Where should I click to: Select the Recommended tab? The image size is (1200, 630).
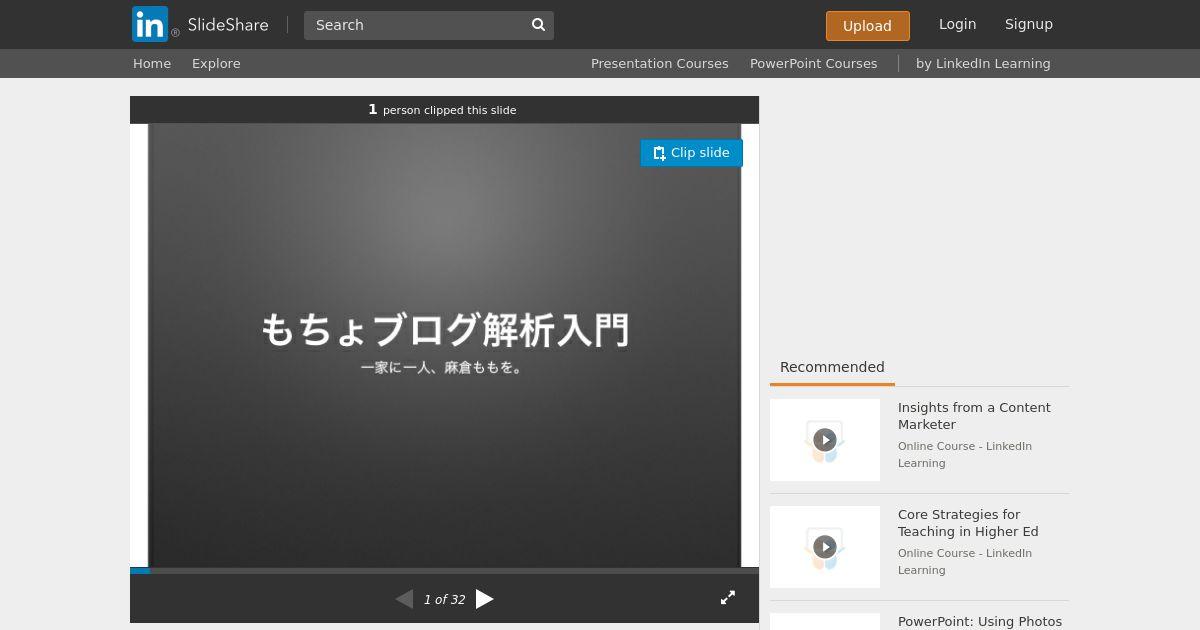click(832, 367)
